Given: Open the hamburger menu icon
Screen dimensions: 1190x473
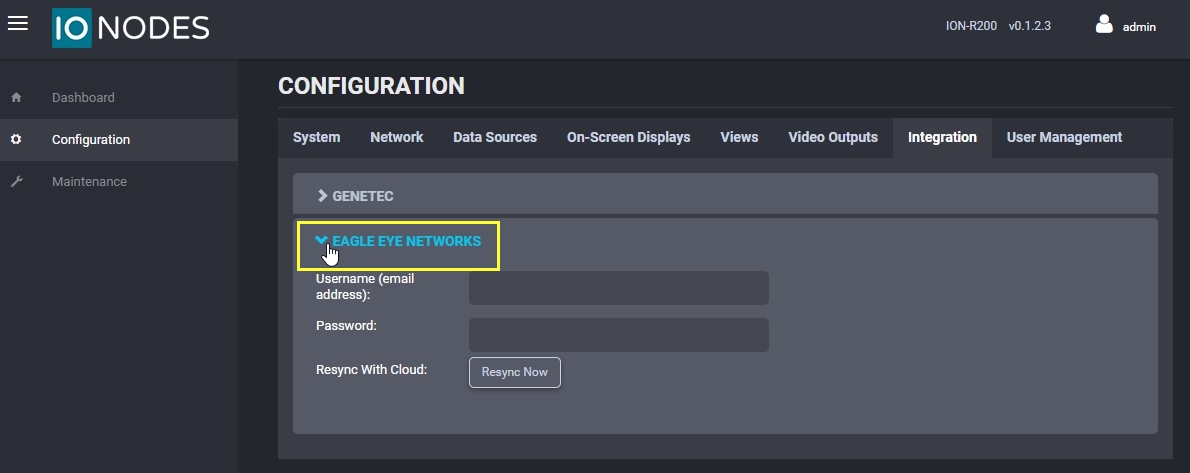Looking at the screenshot, I should pyautogui.click(x=17, y=24).
